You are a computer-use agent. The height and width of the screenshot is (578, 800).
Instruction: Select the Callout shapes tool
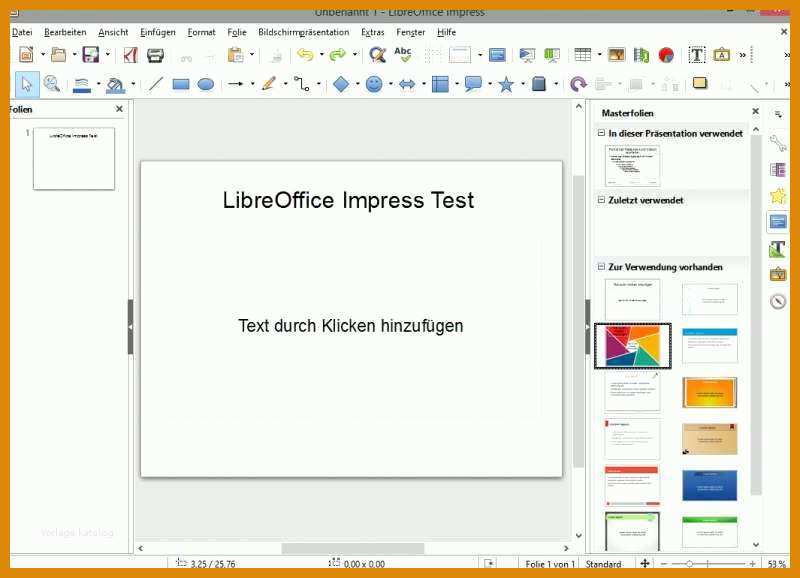click(x=473, y=84)
